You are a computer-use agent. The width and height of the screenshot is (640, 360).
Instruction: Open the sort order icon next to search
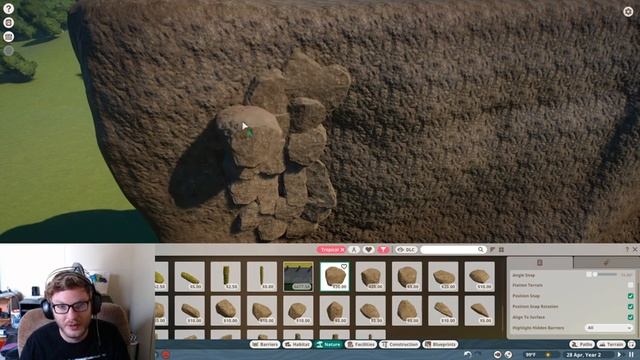click(493, 249)
